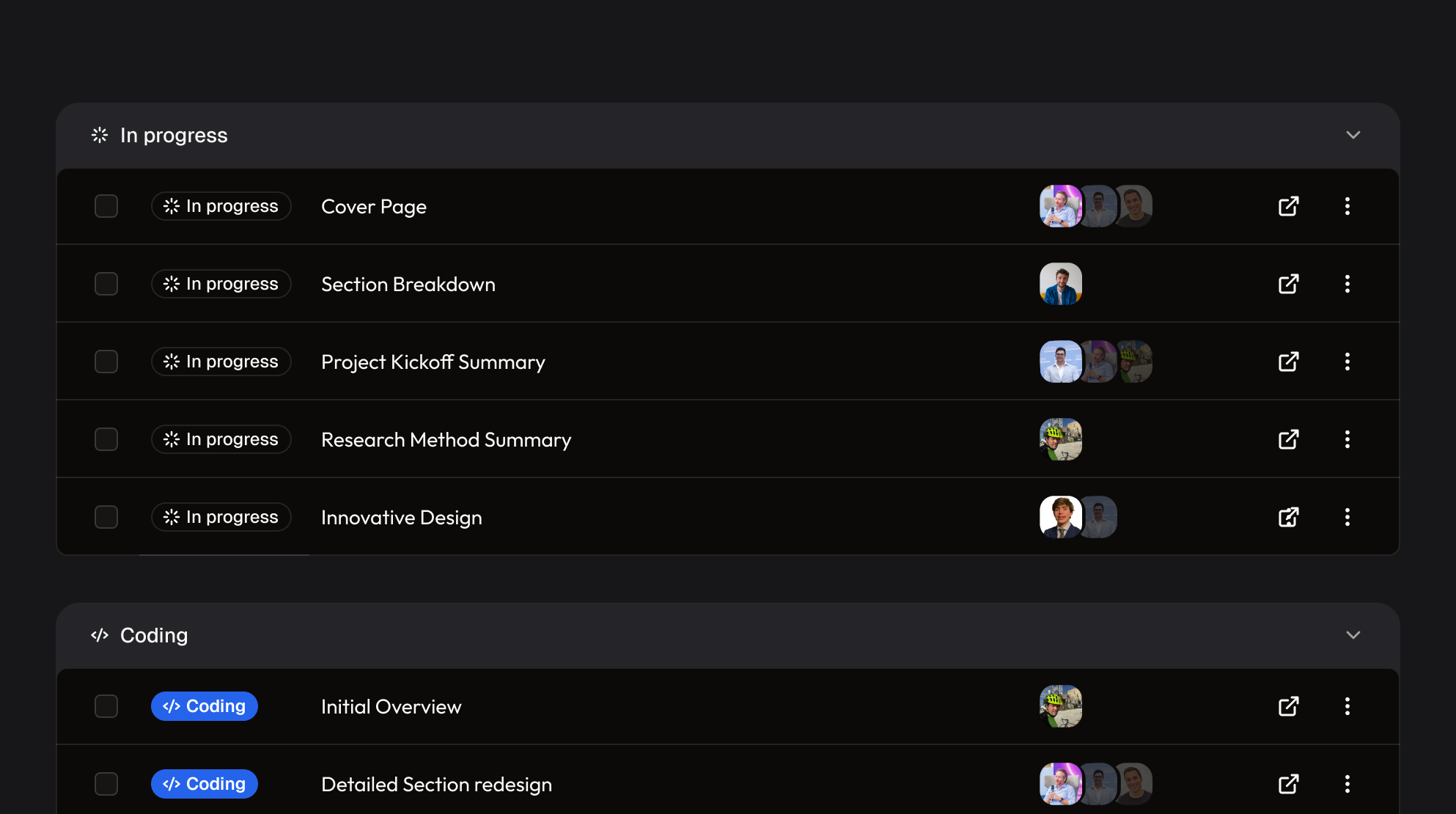
Task: Collapse the Coding section
Action: tap(1353, 635)
